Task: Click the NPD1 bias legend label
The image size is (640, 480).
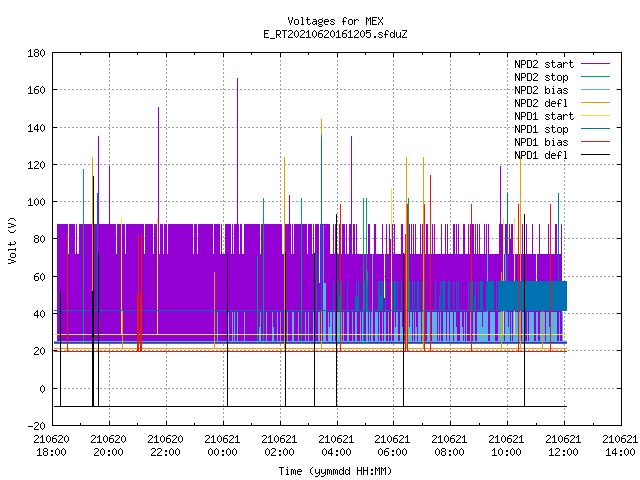Action: (541, 142)
